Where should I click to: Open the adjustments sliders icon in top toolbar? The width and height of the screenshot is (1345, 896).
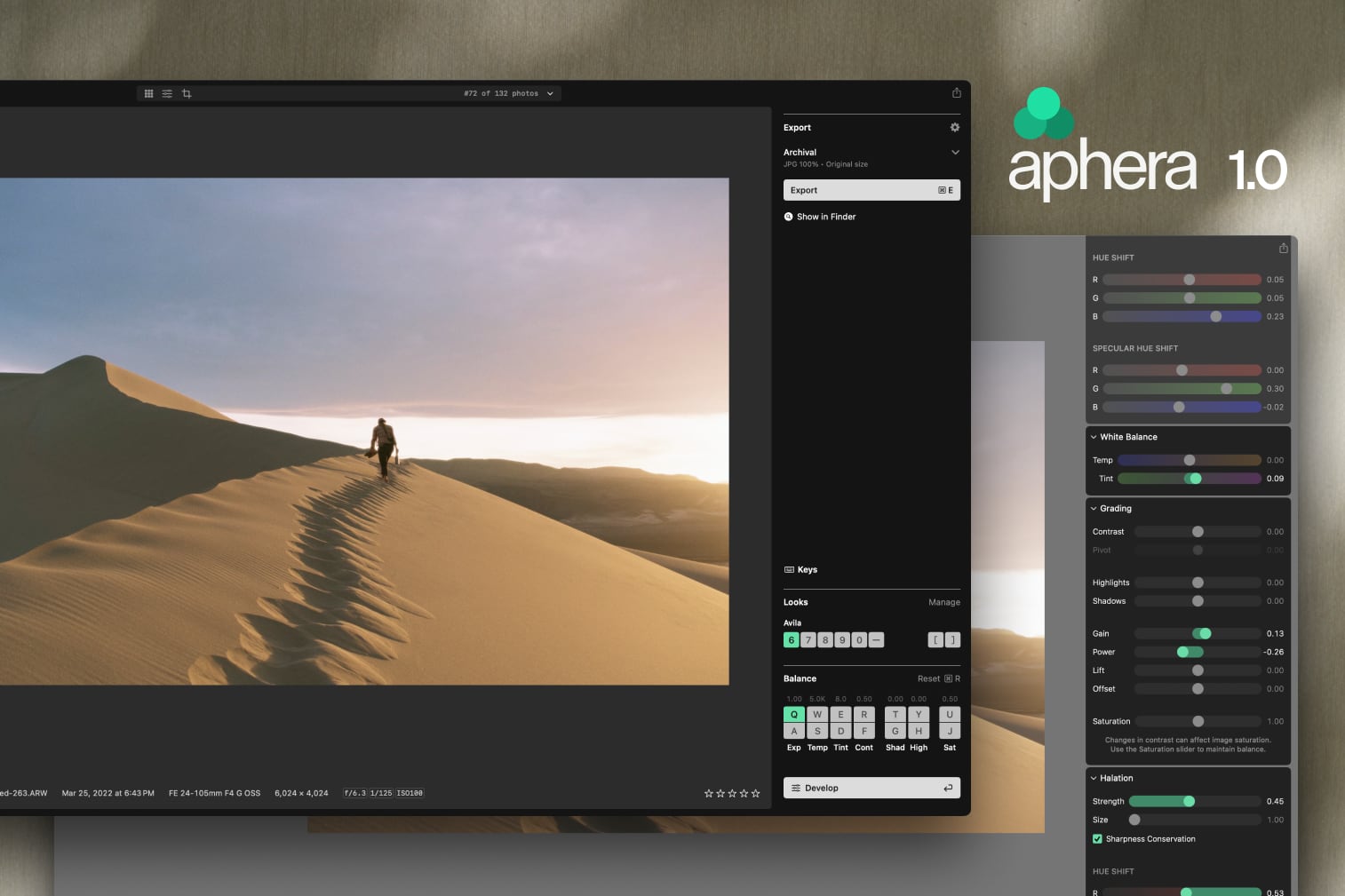click(167, 93)
